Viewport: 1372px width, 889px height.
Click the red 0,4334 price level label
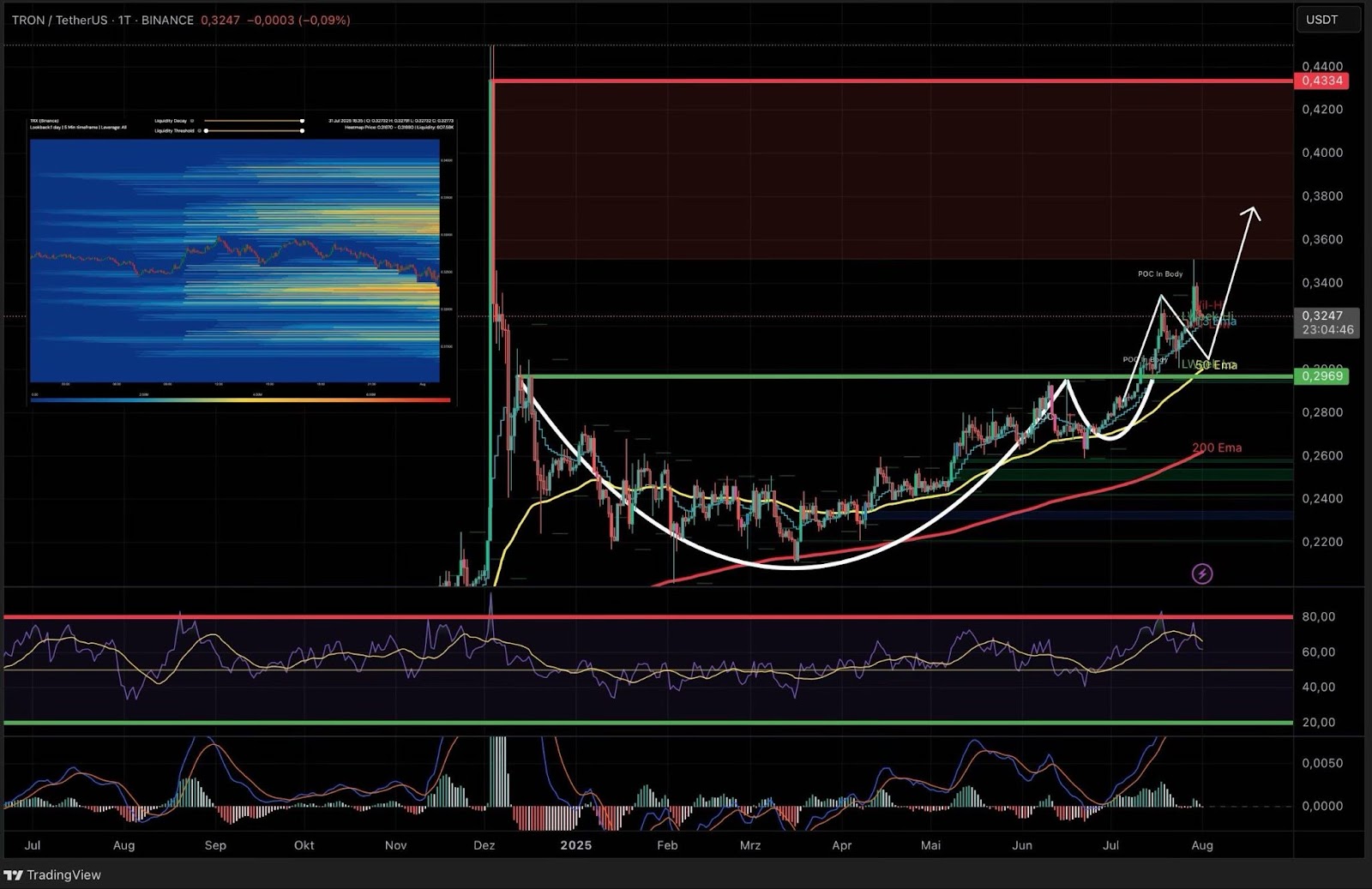(x=1321, y=80)
